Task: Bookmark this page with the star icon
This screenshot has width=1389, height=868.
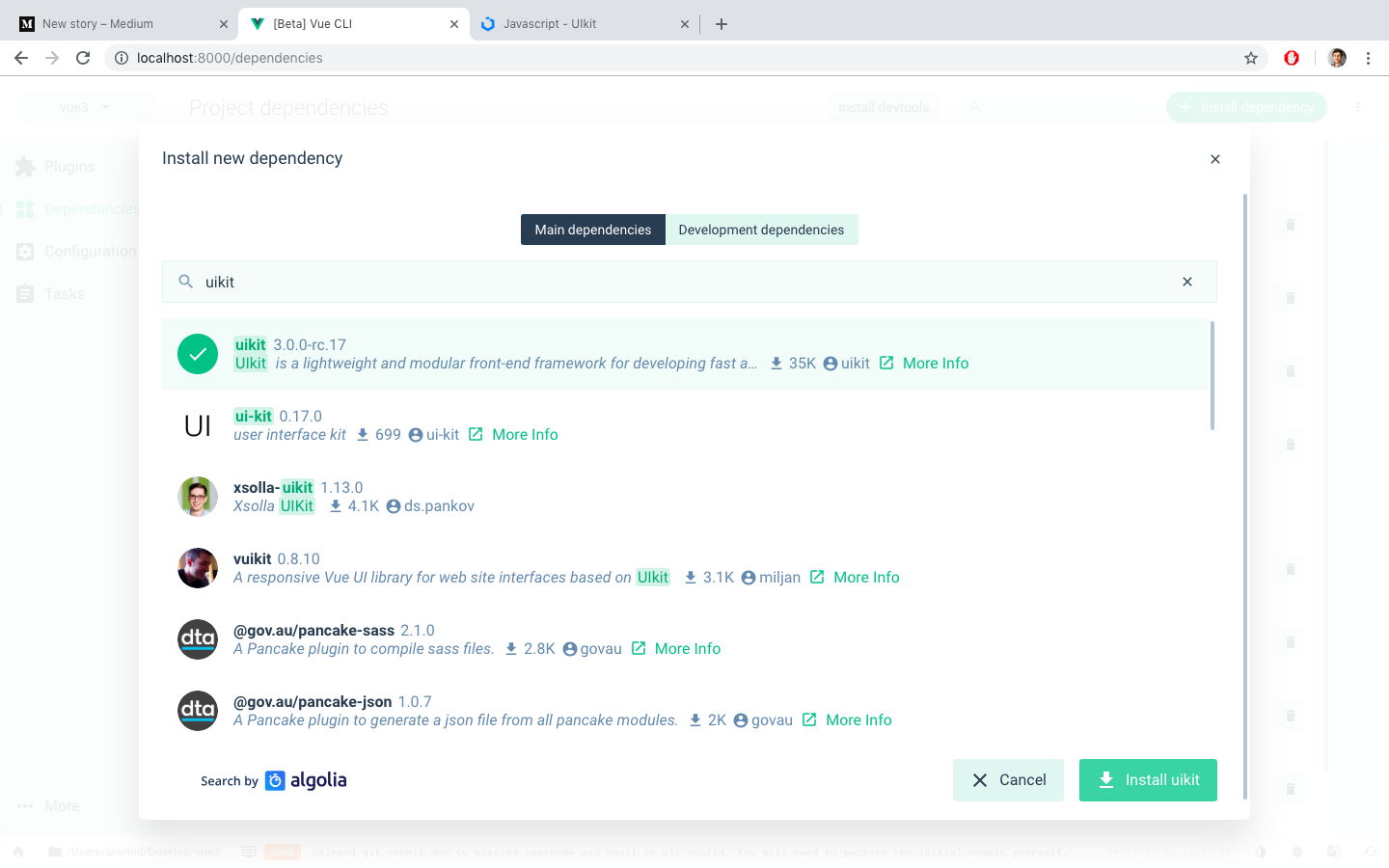Action: pyautogui.click(x=1251, y=58)
